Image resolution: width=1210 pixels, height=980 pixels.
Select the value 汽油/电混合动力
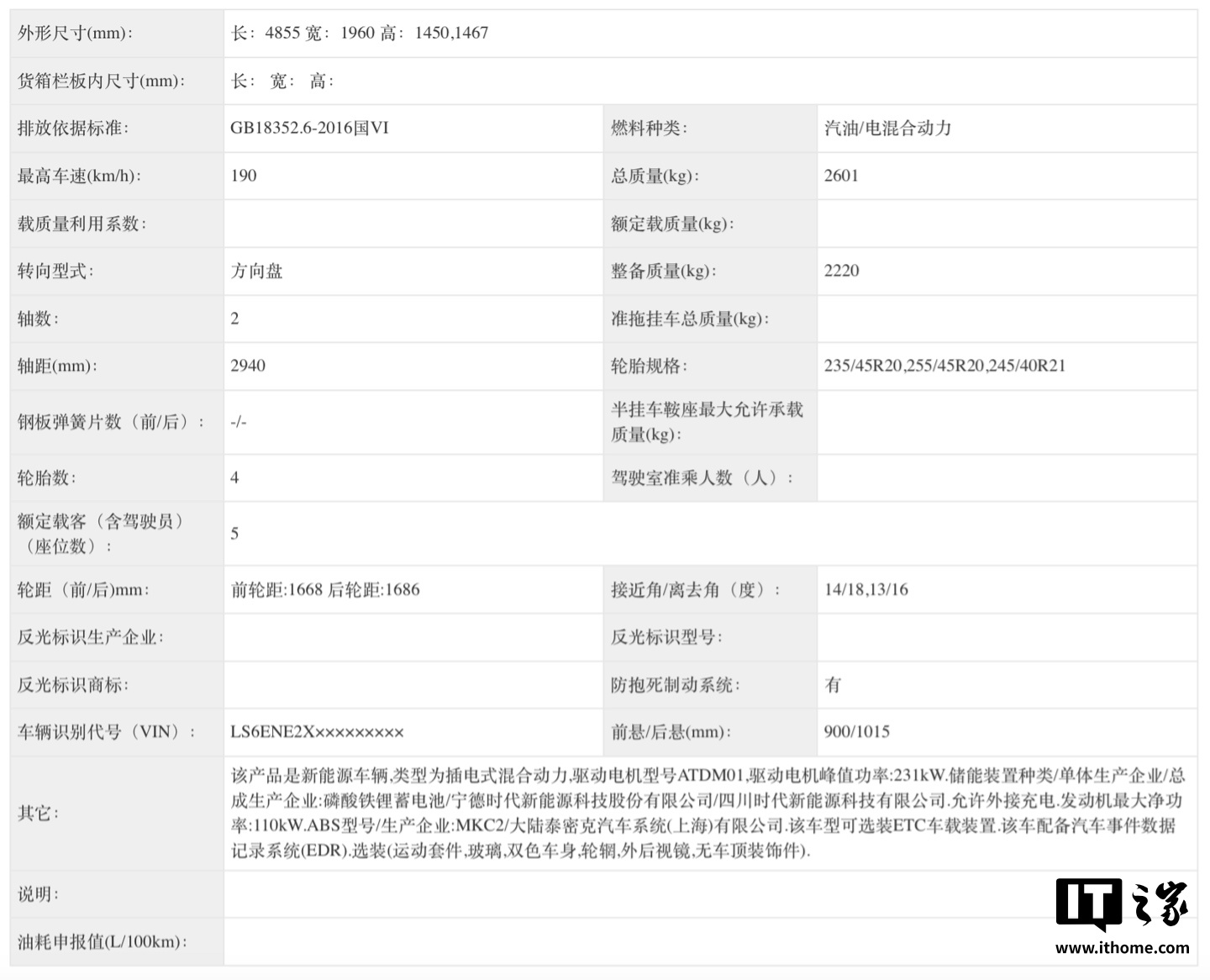pos(888,129)
